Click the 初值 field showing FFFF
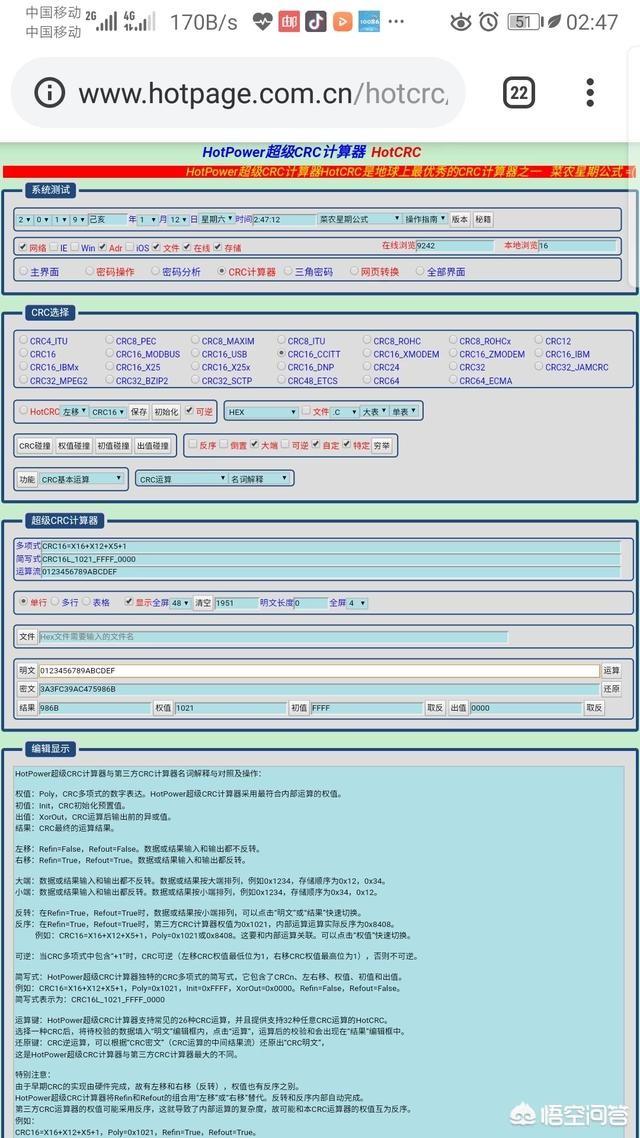Image resolution: width=640 pixels, height=1138 pixels. (366, 708)
